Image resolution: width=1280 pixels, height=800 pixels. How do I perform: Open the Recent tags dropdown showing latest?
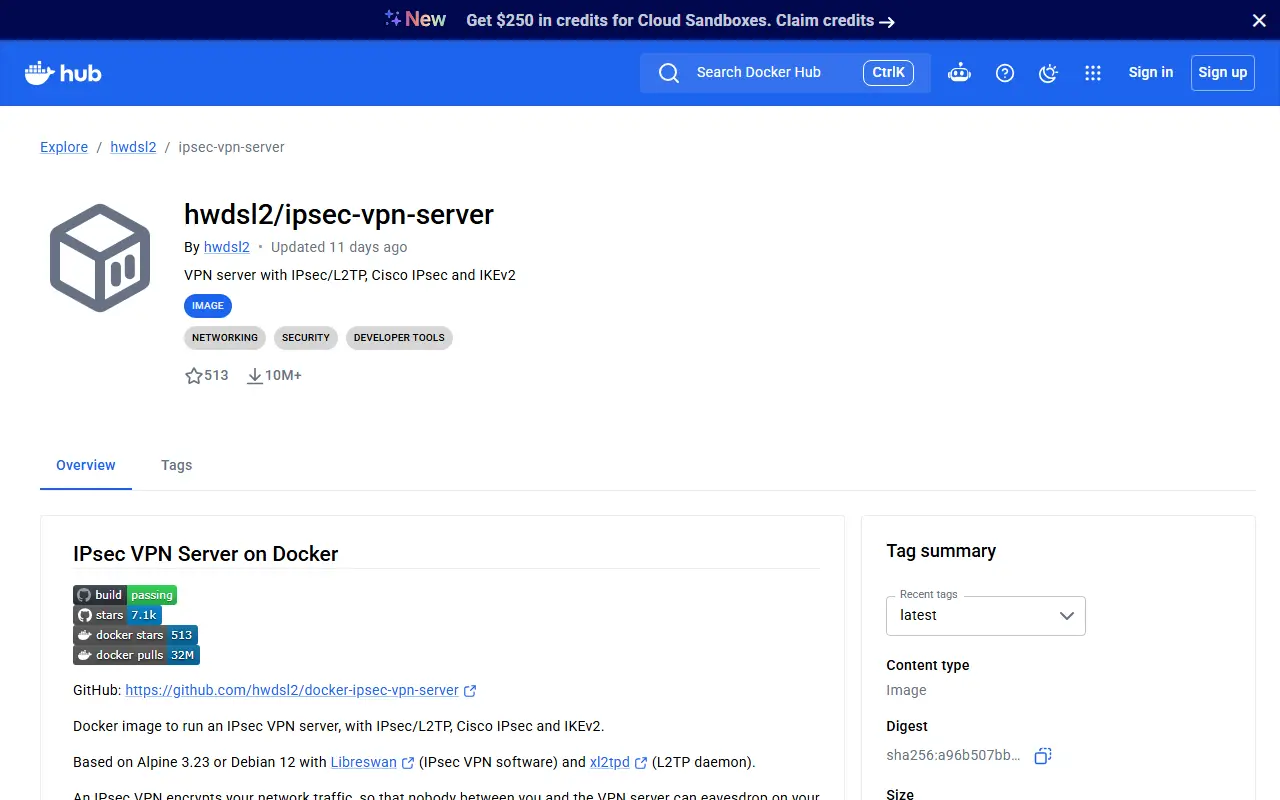coord(986,616)
